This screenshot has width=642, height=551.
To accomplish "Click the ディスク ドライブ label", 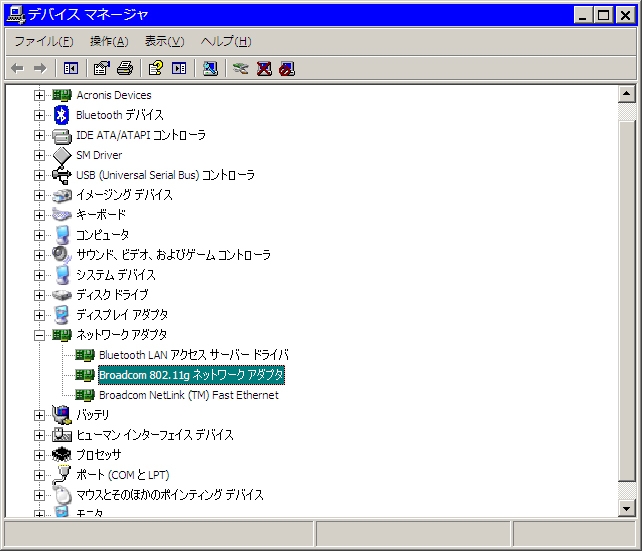I will 112,295.
